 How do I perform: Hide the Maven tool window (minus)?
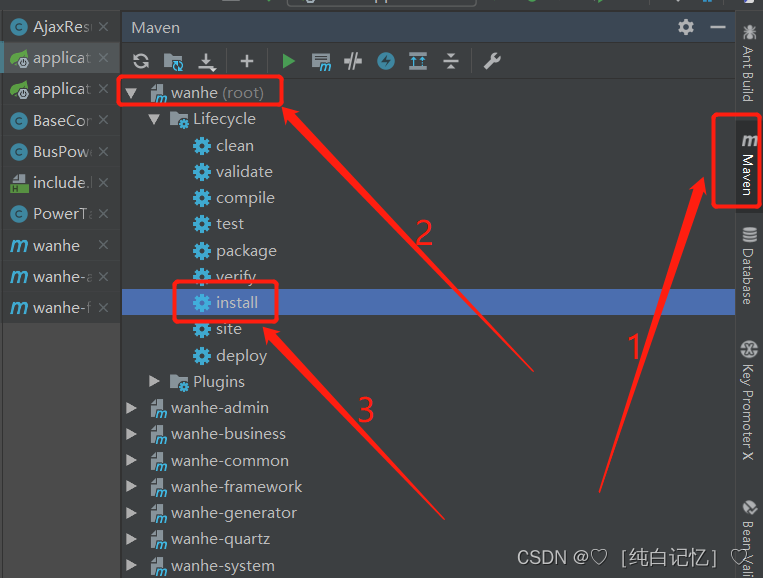point(718,27)
